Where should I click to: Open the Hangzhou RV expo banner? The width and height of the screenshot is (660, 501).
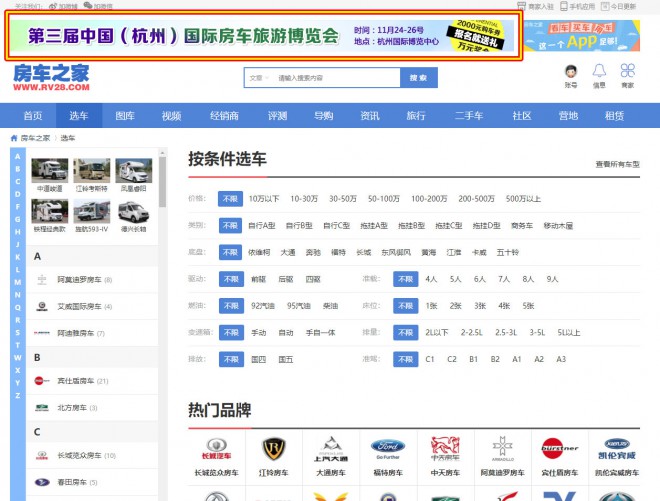(x=263, y=35)
